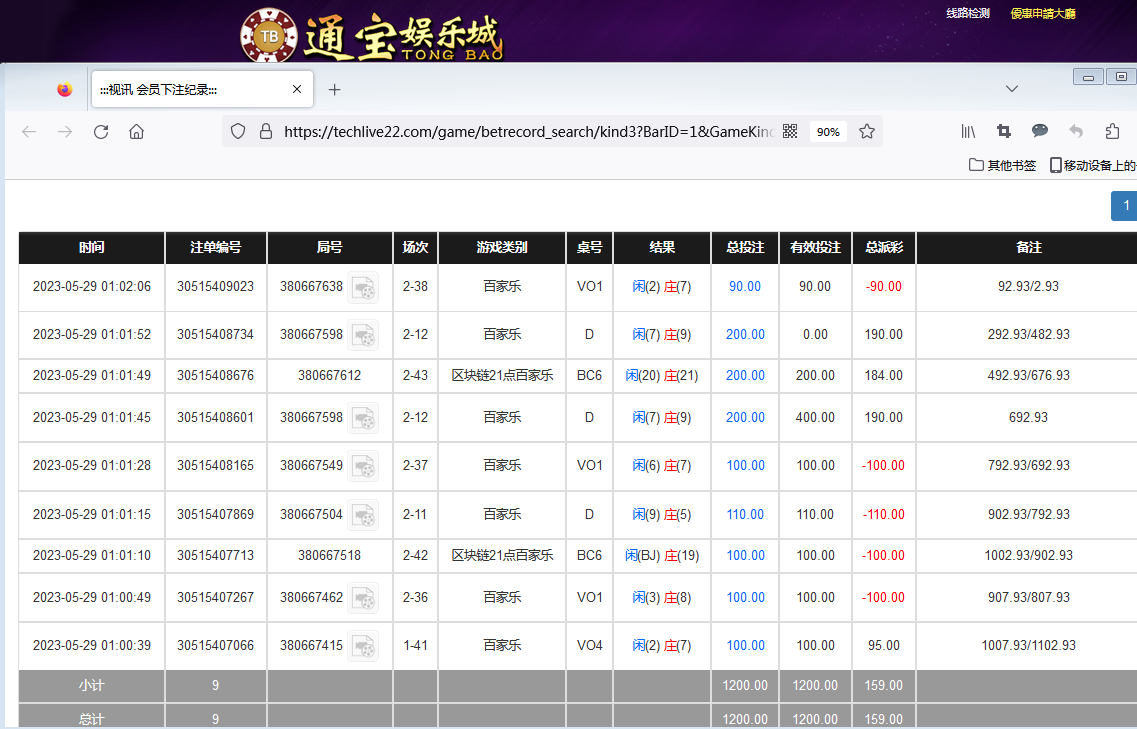Viewport: 1137px width, 729px height.
Task: Open 移动设备上的 bookmarks
Action: [x=1093, y=165]
